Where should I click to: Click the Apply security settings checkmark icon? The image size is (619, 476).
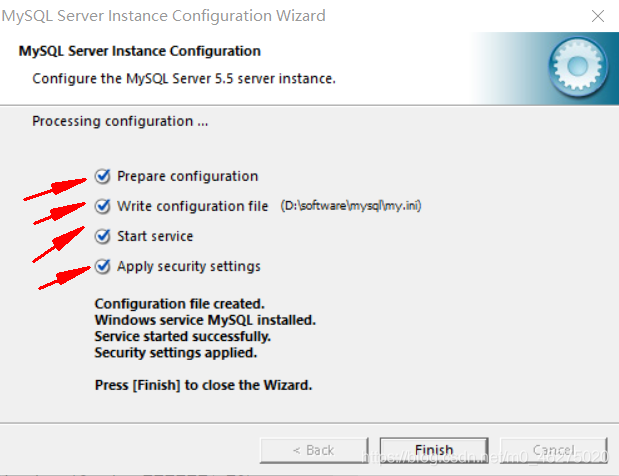pos(102,266)
